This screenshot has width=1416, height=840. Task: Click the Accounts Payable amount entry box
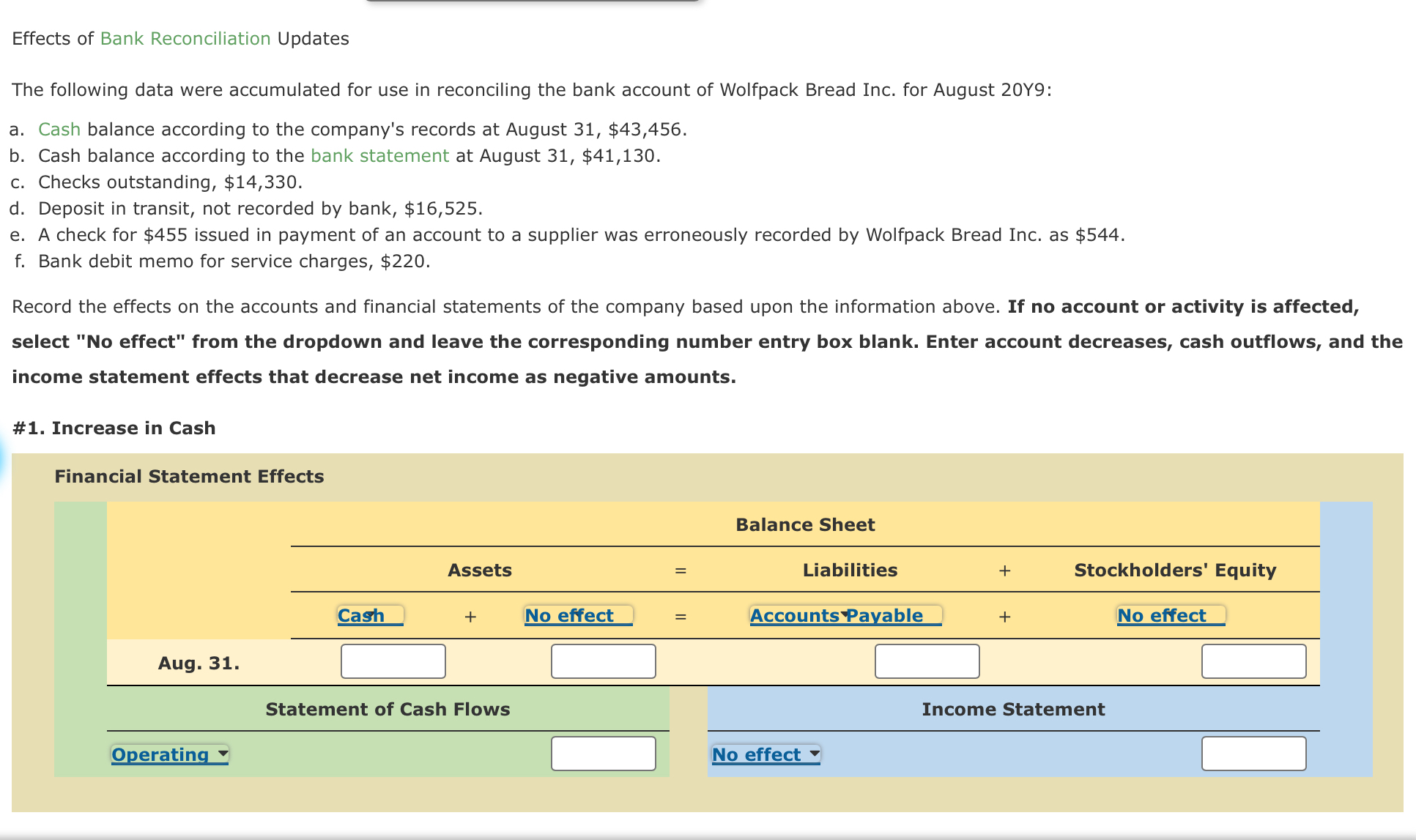(927, 661)
